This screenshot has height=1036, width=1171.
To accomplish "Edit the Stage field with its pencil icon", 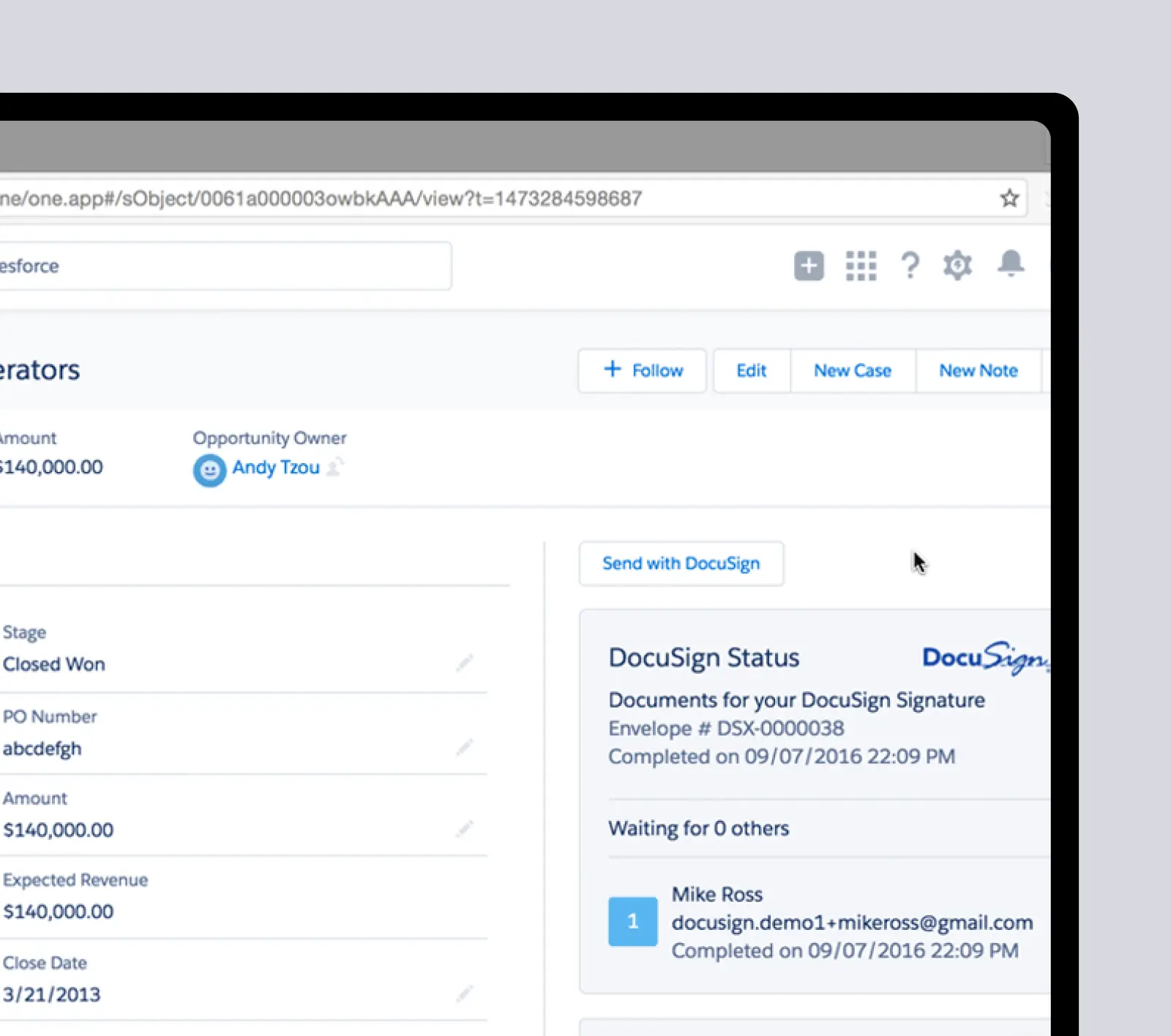I will pos(464,663).
